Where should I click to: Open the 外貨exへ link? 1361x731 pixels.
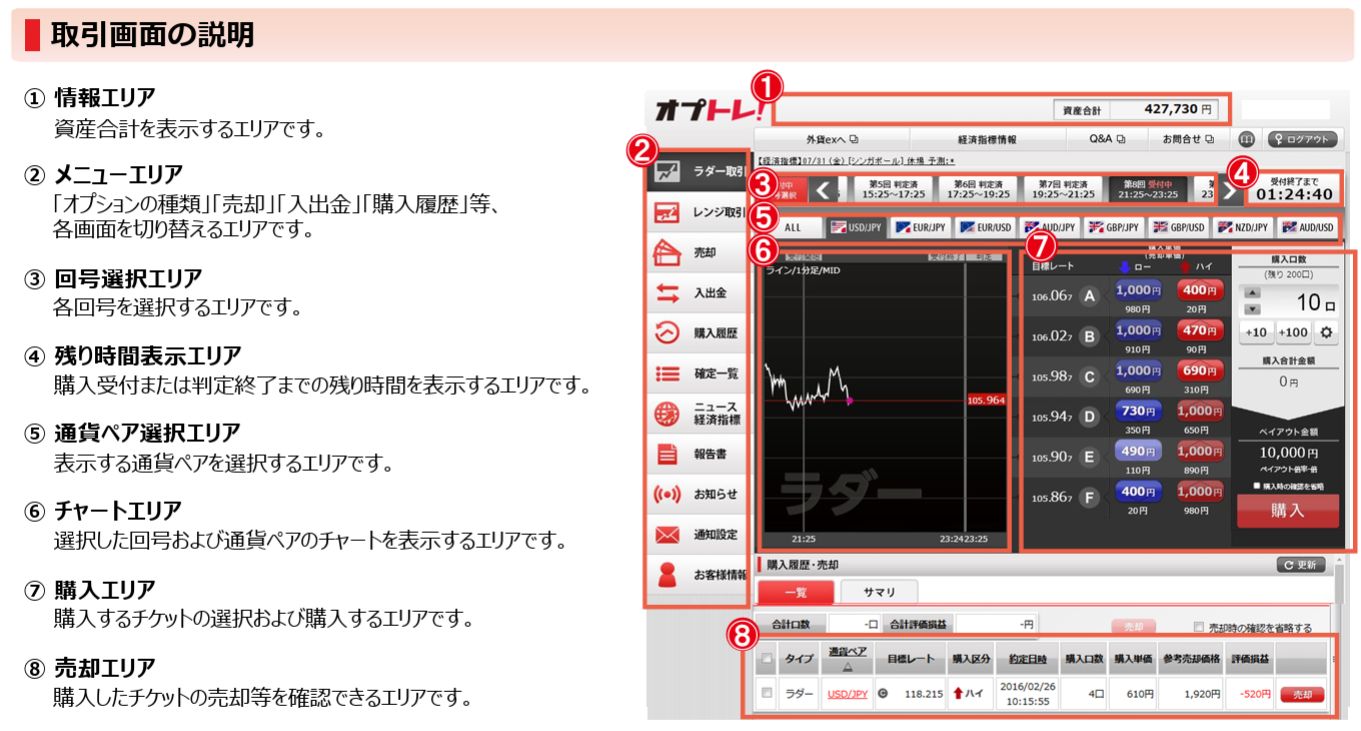click(x=832, y=139)
